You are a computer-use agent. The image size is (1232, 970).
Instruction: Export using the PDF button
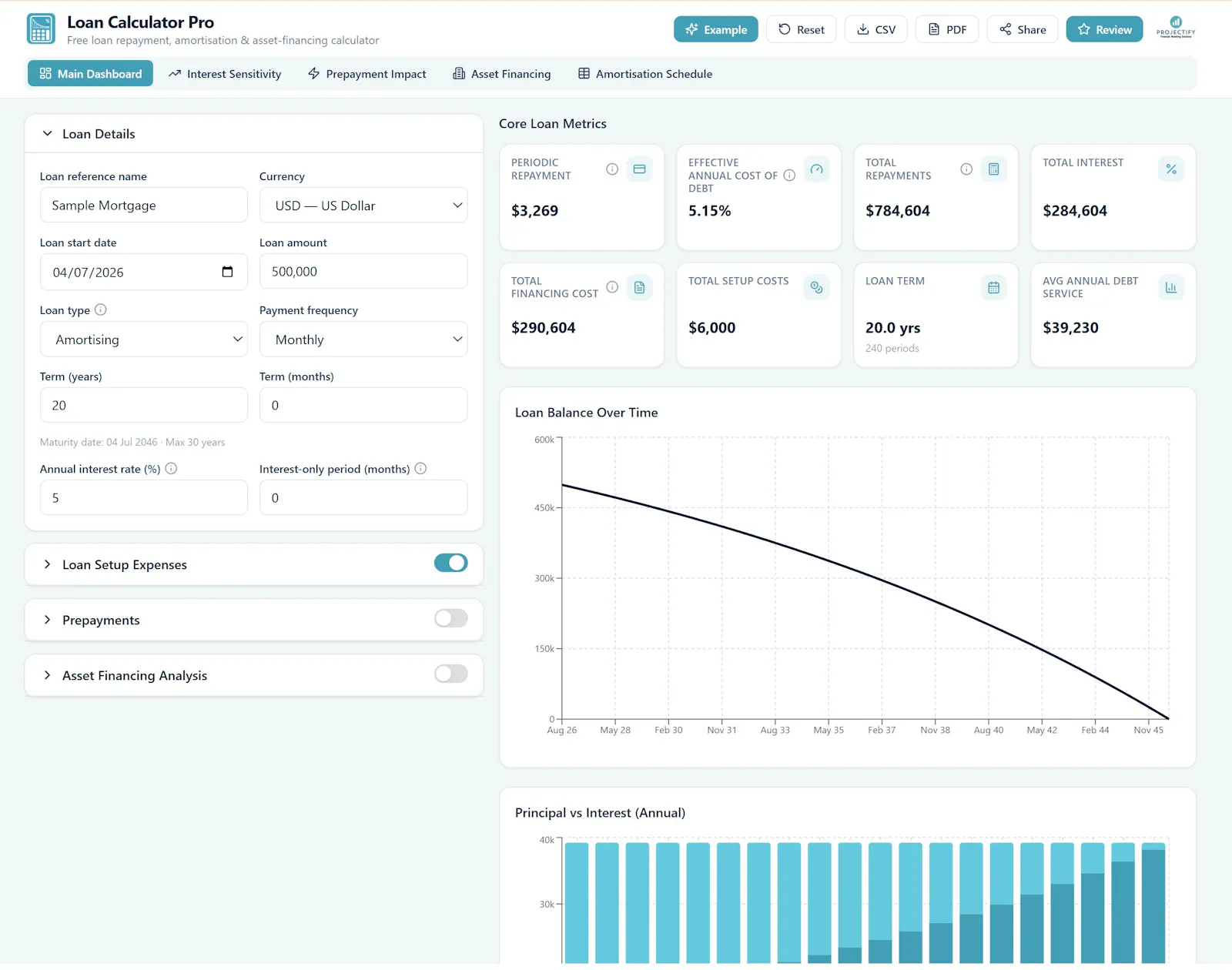pos(947,29)
